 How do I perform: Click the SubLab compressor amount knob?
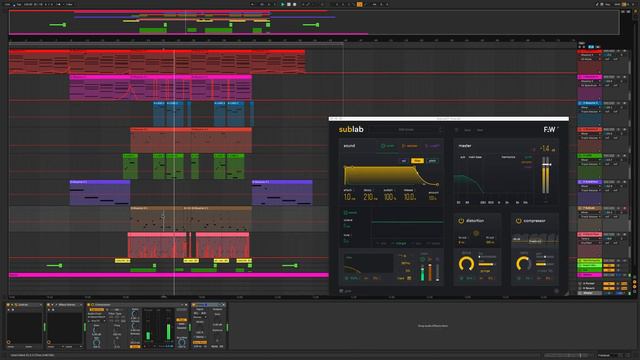523,264
